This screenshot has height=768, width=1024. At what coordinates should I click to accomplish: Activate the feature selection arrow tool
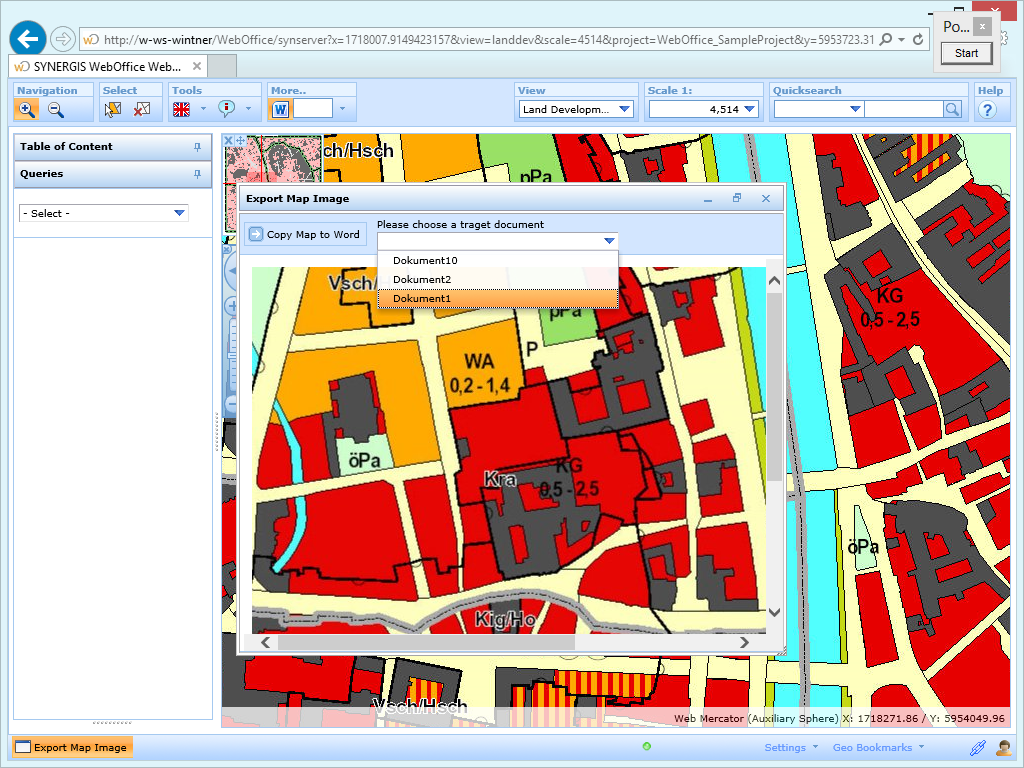(113, 109)
